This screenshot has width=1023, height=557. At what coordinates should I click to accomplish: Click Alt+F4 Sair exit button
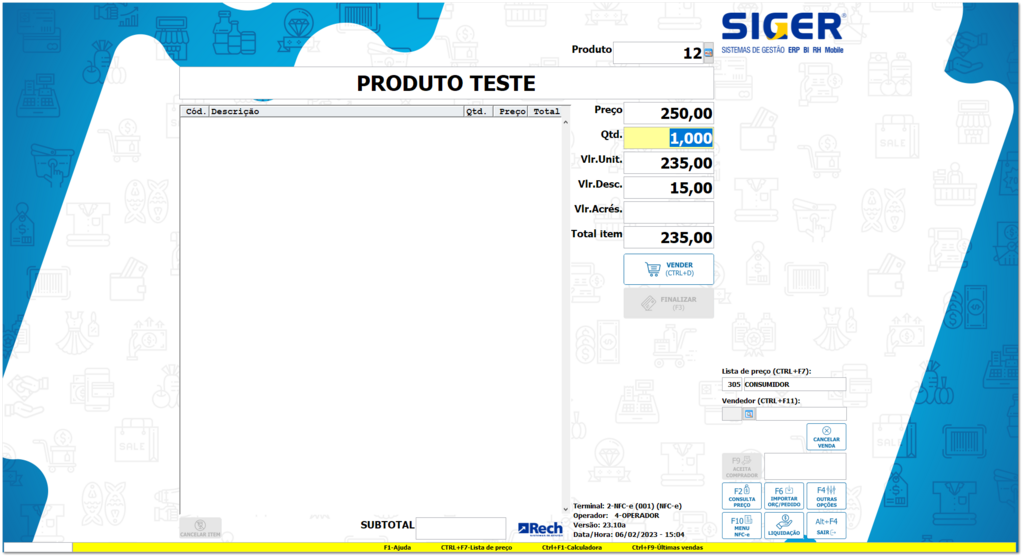pos(826,526)
